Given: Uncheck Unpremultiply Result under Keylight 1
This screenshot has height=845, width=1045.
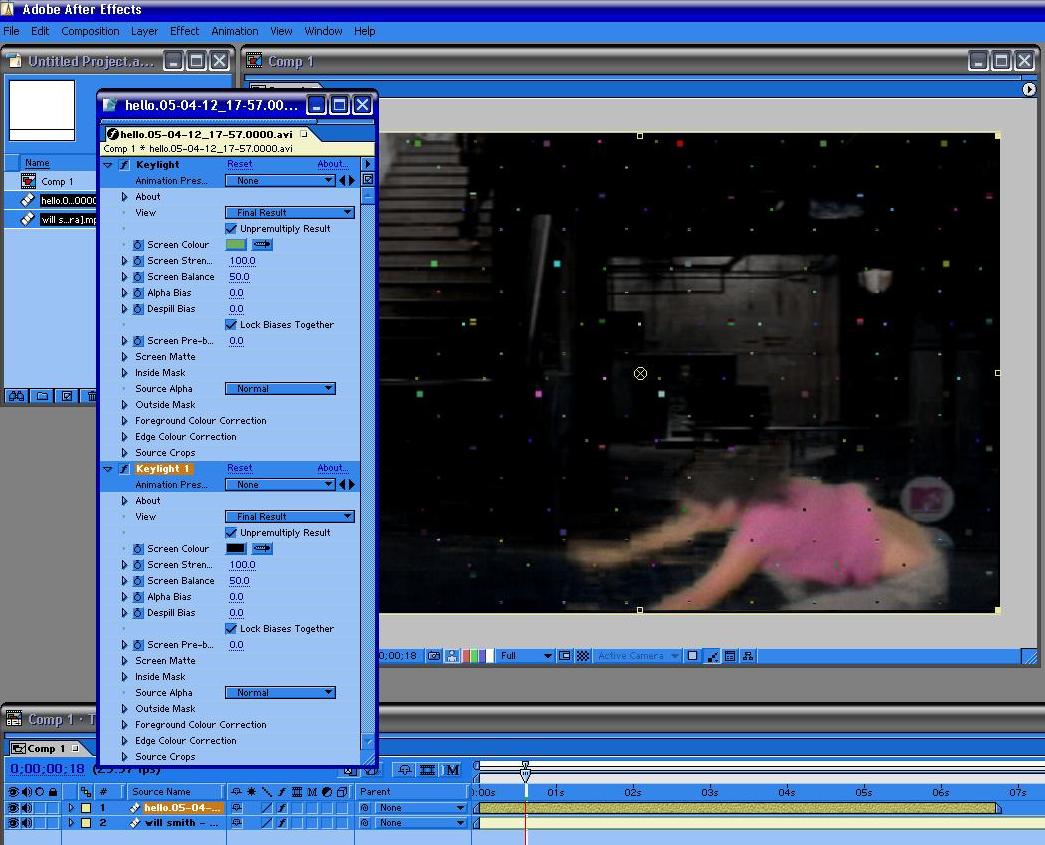Looking at the screenshot, I should click(x=231, y=532).
